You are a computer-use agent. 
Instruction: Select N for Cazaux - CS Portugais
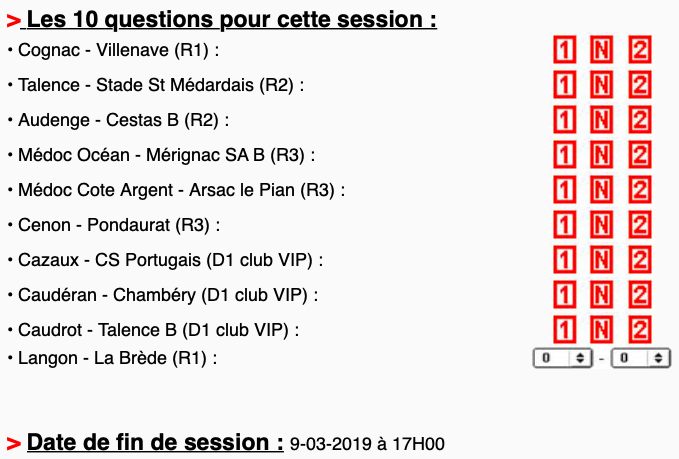[601, 260]
